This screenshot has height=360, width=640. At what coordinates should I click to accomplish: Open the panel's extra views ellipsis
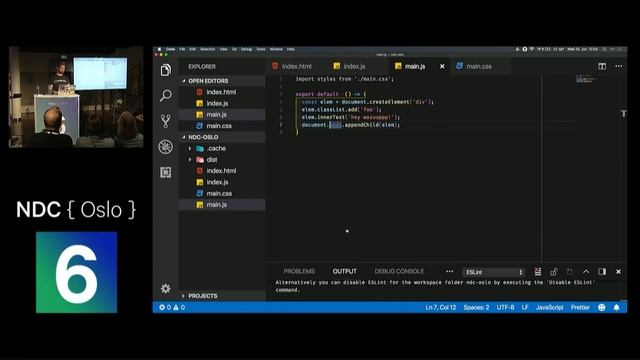449,271
